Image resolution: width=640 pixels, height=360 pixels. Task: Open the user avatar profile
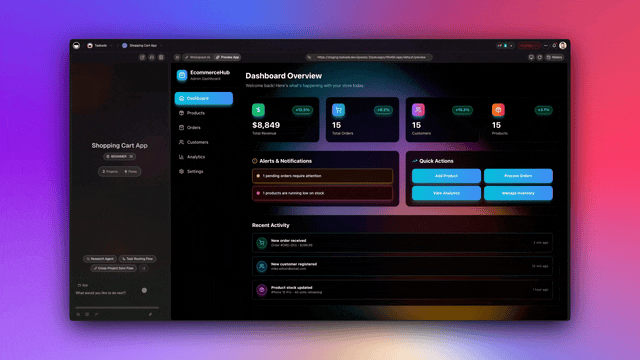(x=563, y=45)
